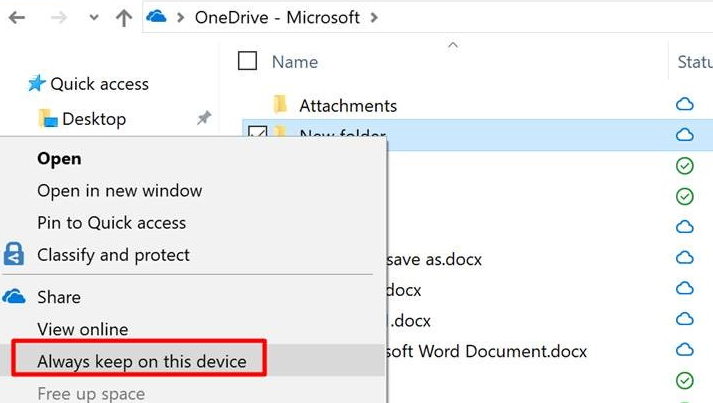The height and width of the screenshot is (403, 713).
Task: Choose Pin to Quick access
Action: click(111, 222)
